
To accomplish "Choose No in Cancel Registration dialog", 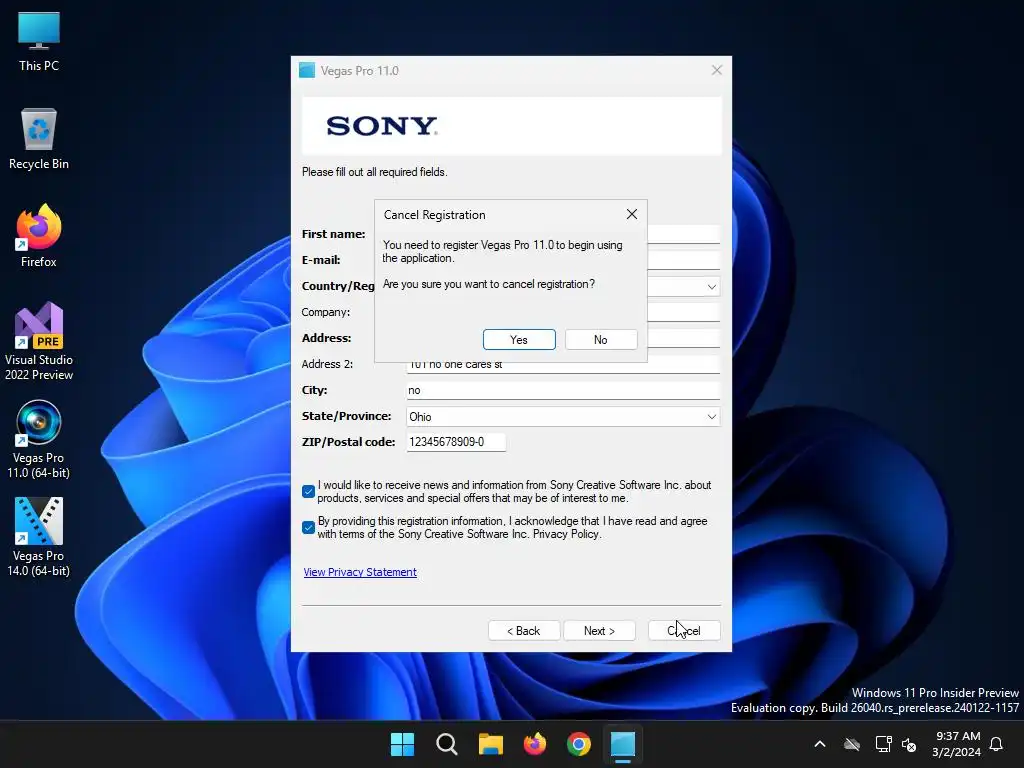I will (601, 340).
